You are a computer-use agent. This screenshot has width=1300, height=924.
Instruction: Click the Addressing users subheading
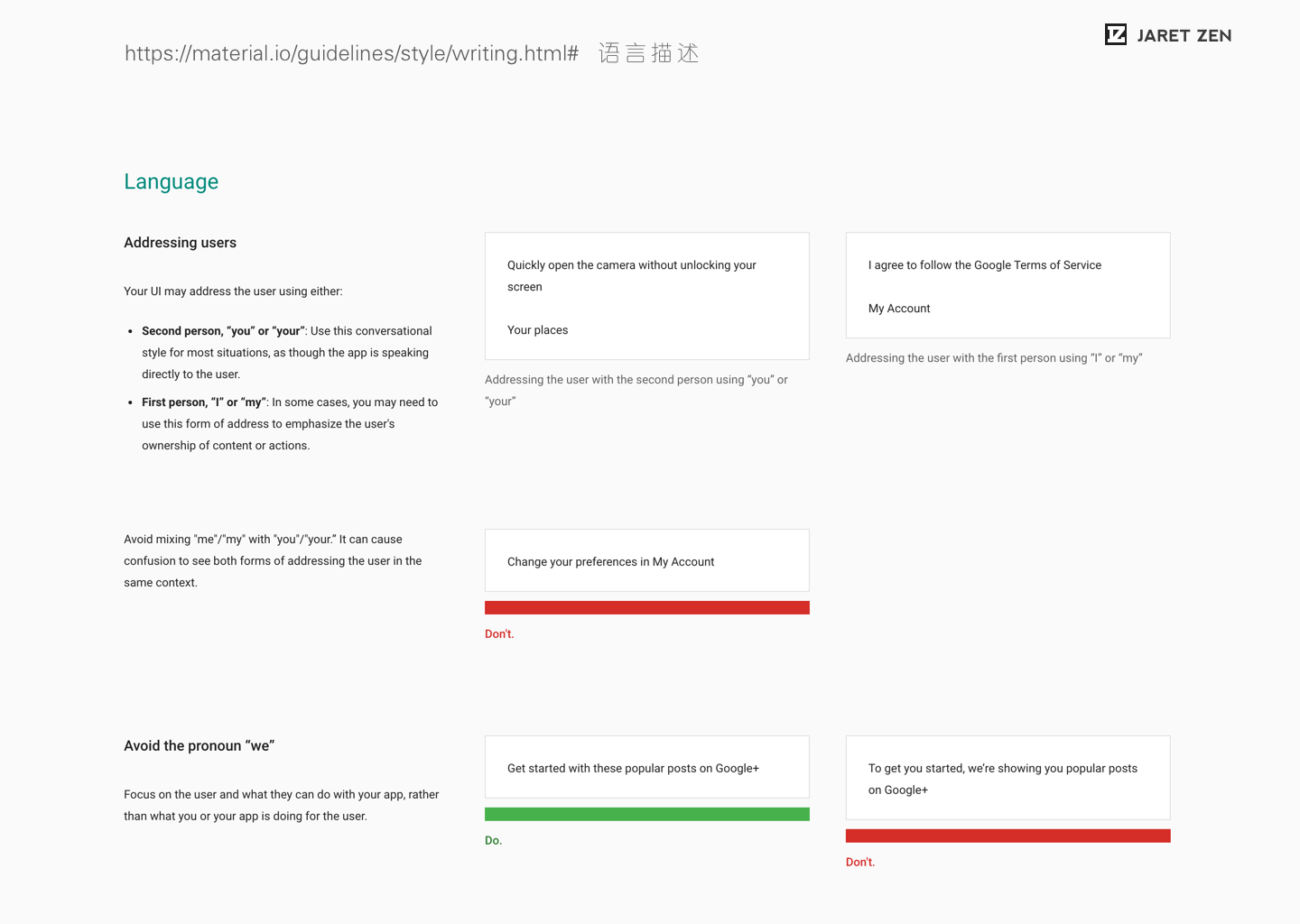(x=180, y=243)
